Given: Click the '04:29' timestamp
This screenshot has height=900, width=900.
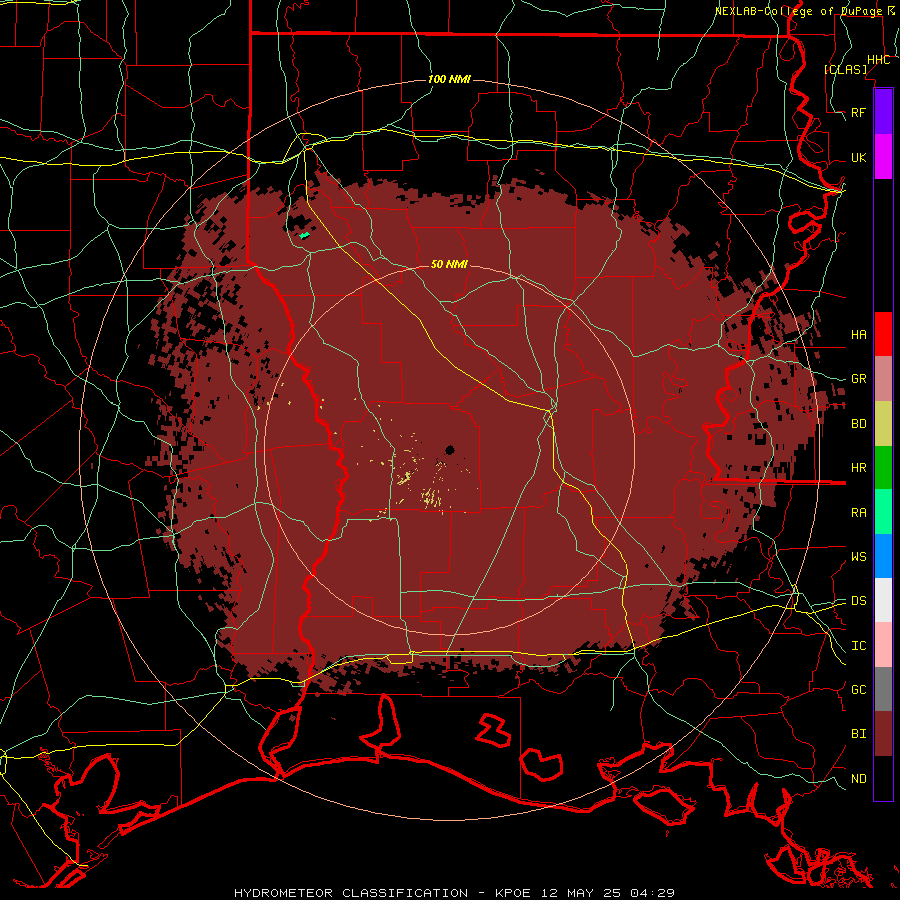Looking at the screenshot, I should click(652, 893).
